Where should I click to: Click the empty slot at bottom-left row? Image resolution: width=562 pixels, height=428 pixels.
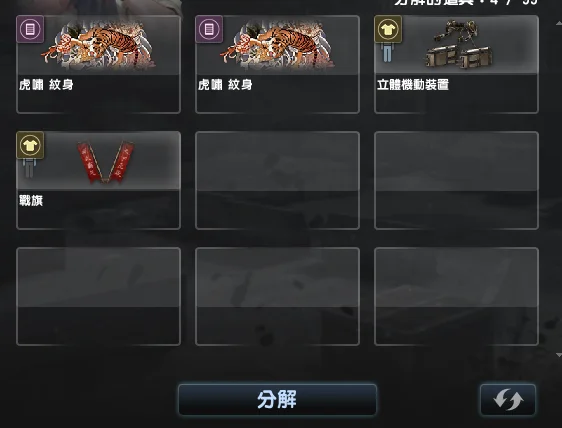coord(99,296)
